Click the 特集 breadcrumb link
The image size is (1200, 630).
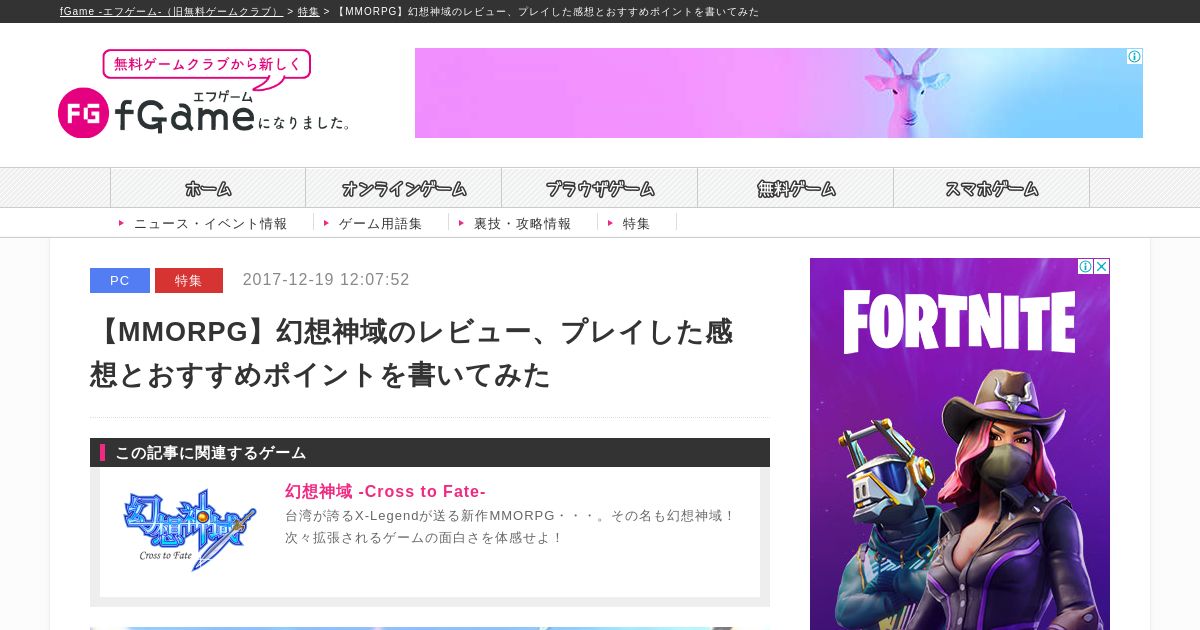tap(308, 12)
